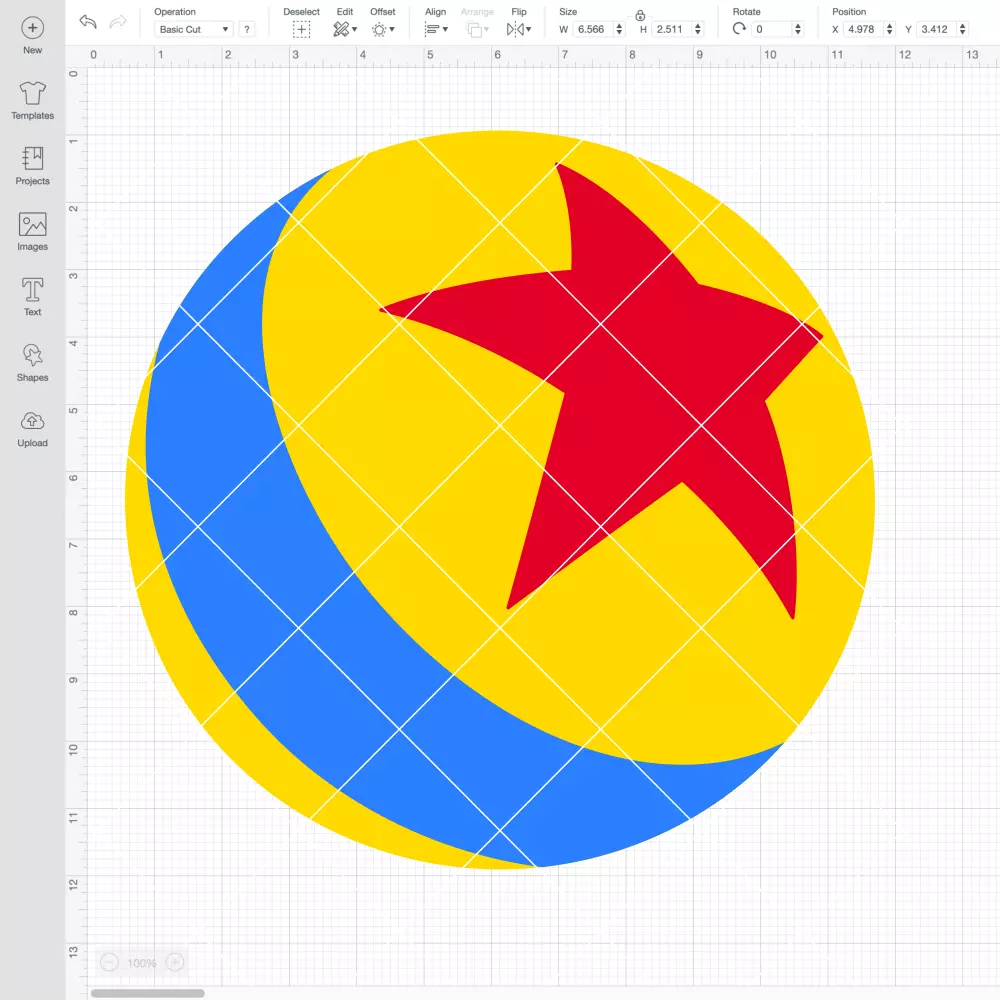This screenshot has width=1000, height=1000.
Task: Click the New project plus icon
Action: coord(33,28)
